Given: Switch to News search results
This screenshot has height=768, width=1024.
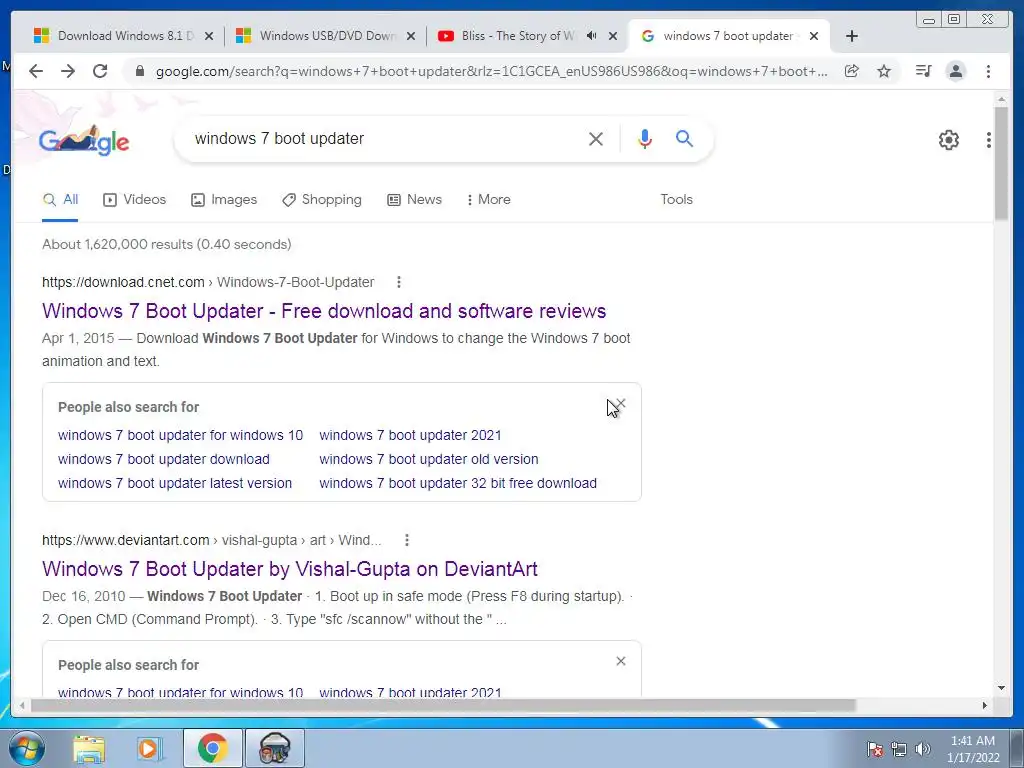Looking at the screenshot, I should 415,200.
